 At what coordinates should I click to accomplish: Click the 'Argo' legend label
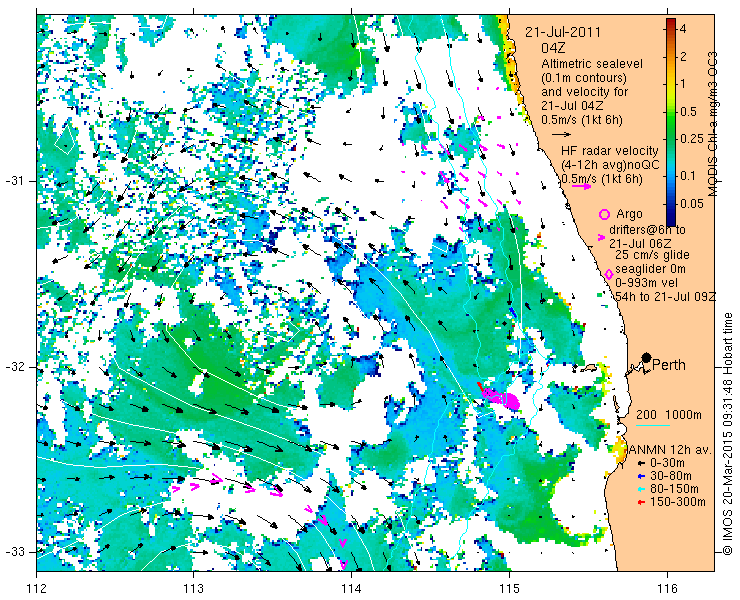[629, 214]
